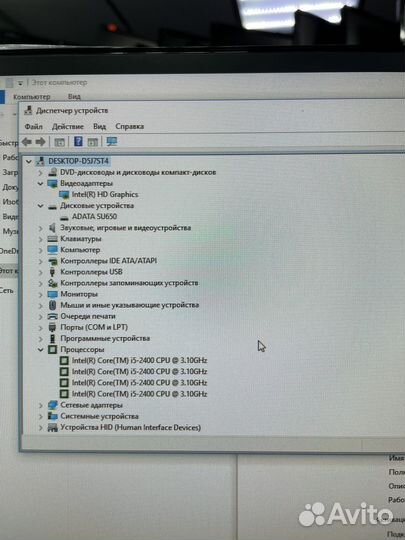Click the Программные устройства icon
Screen dimensions: 405x540
tap(52, 339)
